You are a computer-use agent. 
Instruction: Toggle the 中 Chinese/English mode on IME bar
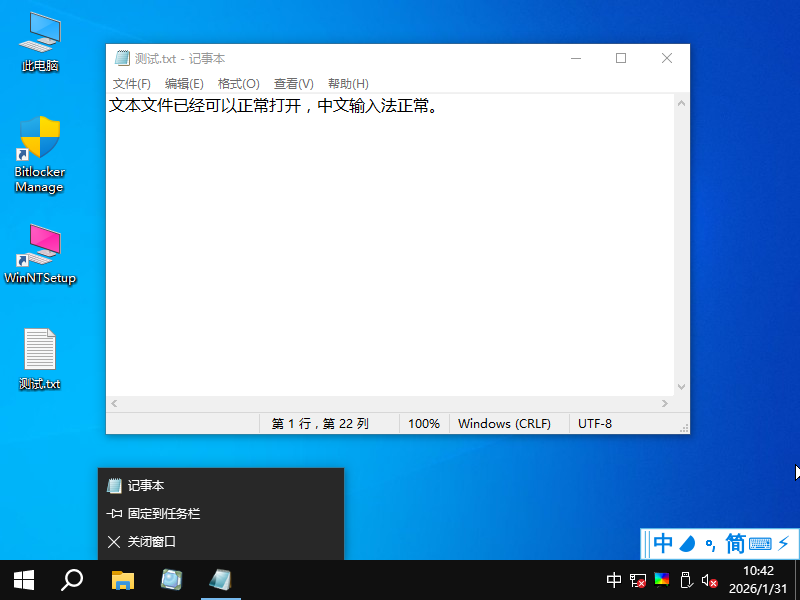coord(662,544)
